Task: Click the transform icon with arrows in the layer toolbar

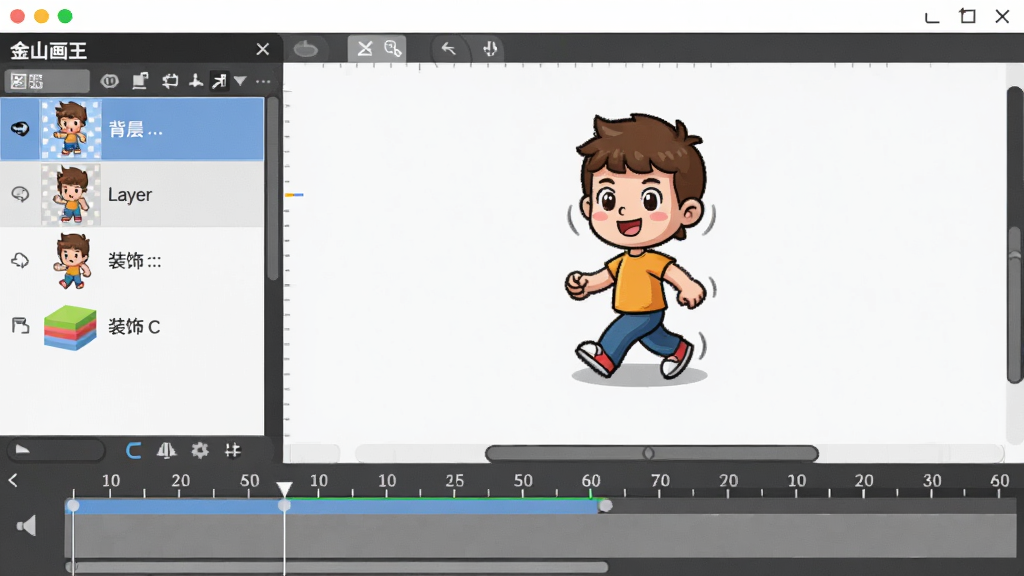Action: coord(170,81)
